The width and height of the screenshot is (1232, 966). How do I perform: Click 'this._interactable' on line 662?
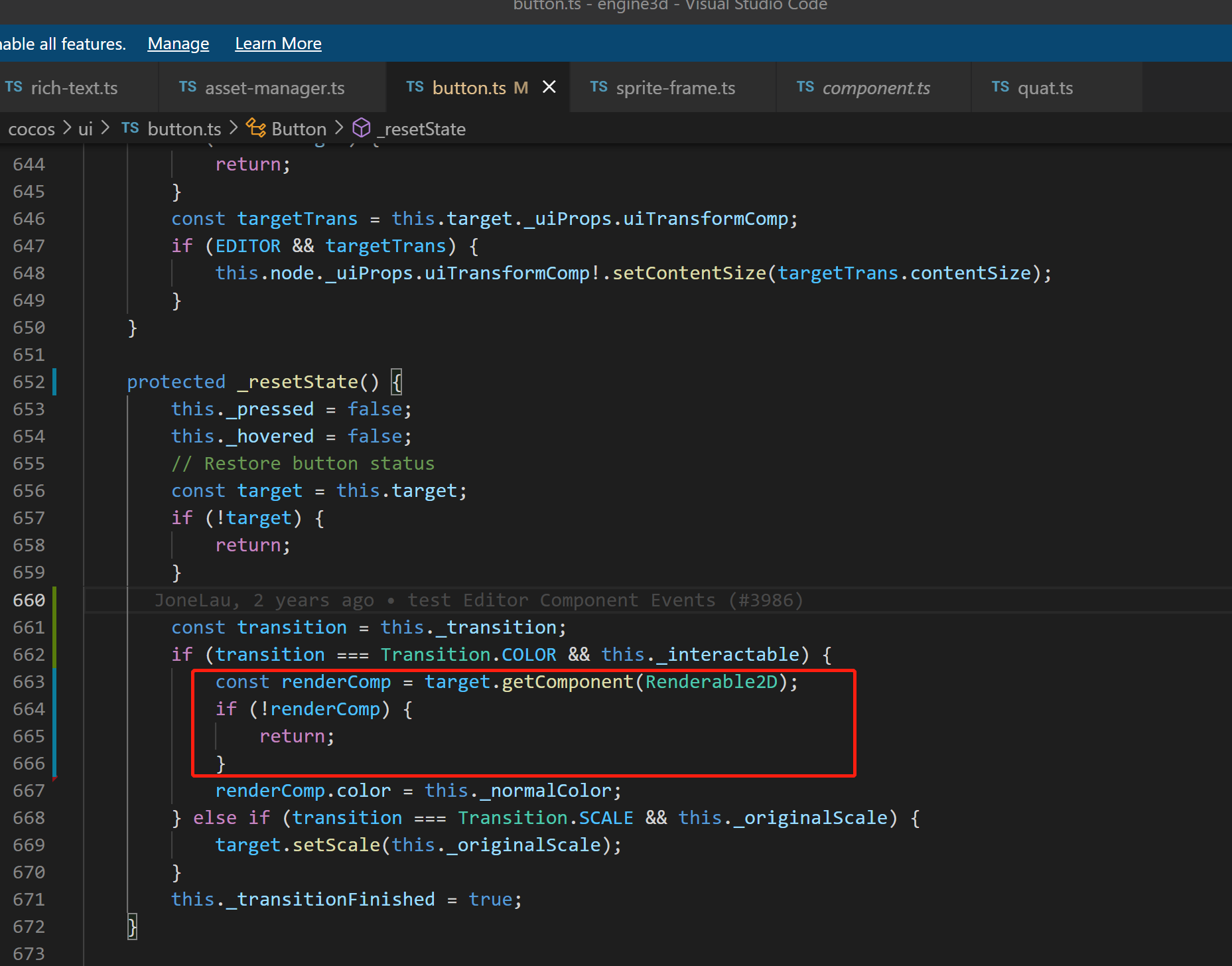coord(700,655)
